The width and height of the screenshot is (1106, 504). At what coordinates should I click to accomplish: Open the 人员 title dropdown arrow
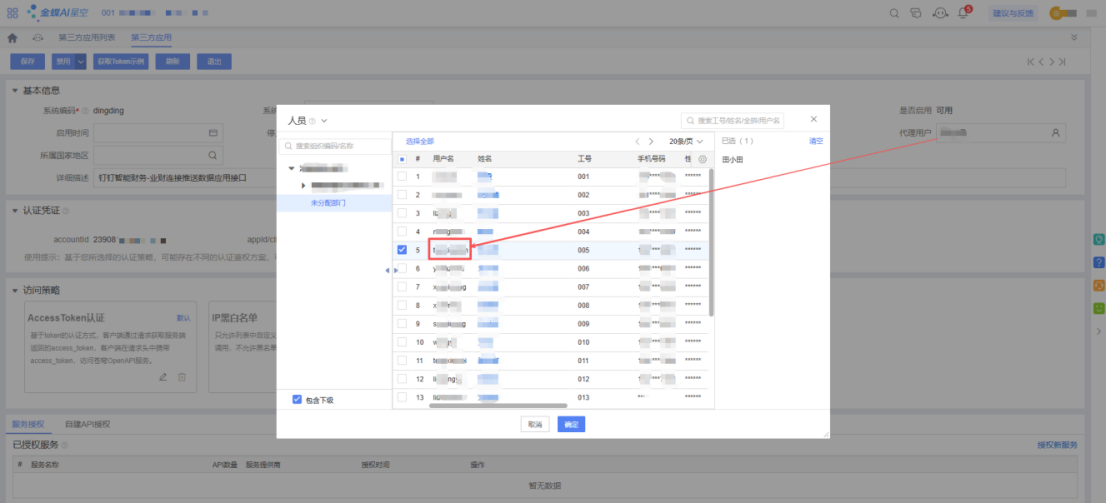coord(324,121)
